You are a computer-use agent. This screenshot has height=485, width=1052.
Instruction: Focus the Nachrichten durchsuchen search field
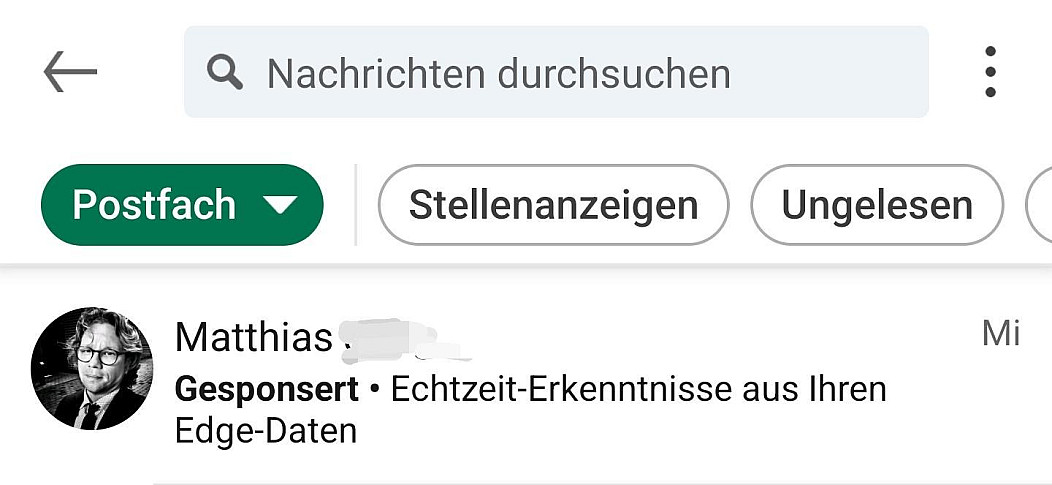pyautogui.click(x=556, y=72)
